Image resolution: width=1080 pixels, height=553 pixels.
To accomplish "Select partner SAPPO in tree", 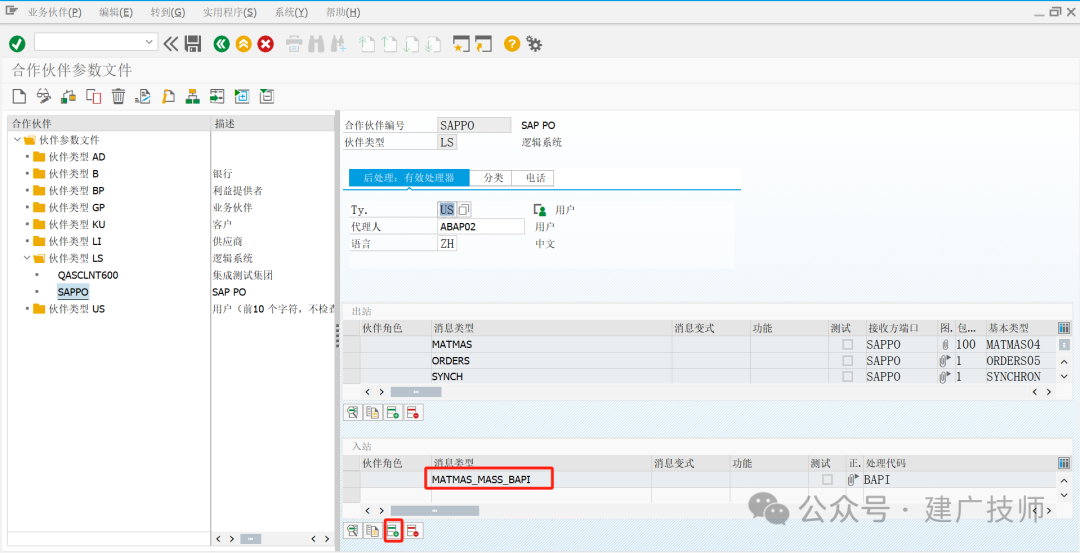I will tap(73, 292).
